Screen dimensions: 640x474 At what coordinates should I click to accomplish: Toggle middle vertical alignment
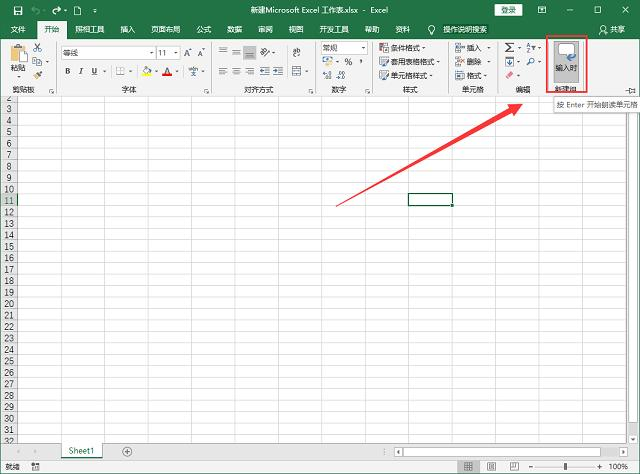[236, 52]
